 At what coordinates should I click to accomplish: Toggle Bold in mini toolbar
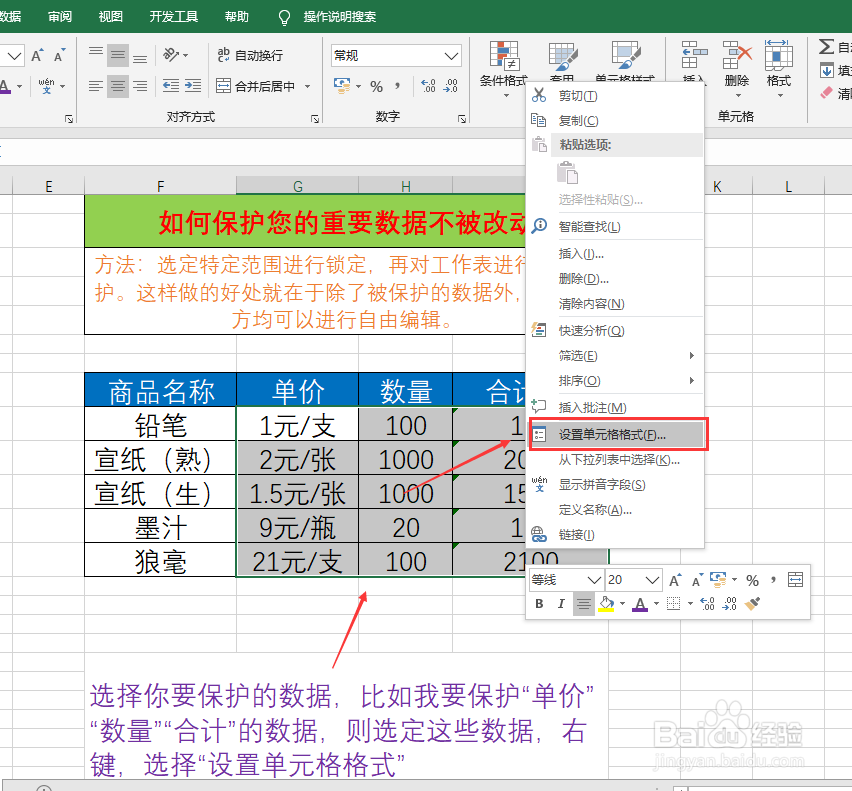(539, 604)
